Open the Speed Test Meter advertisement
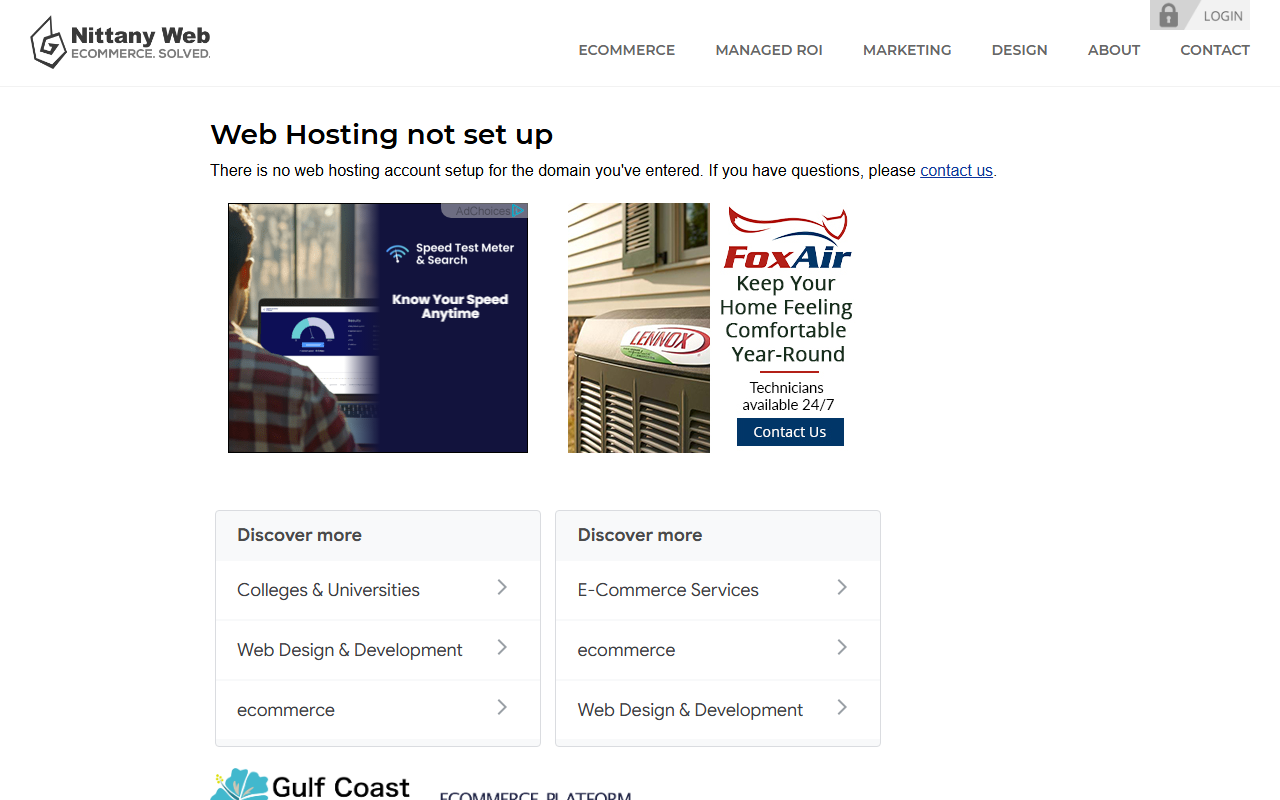 [378, 328]
